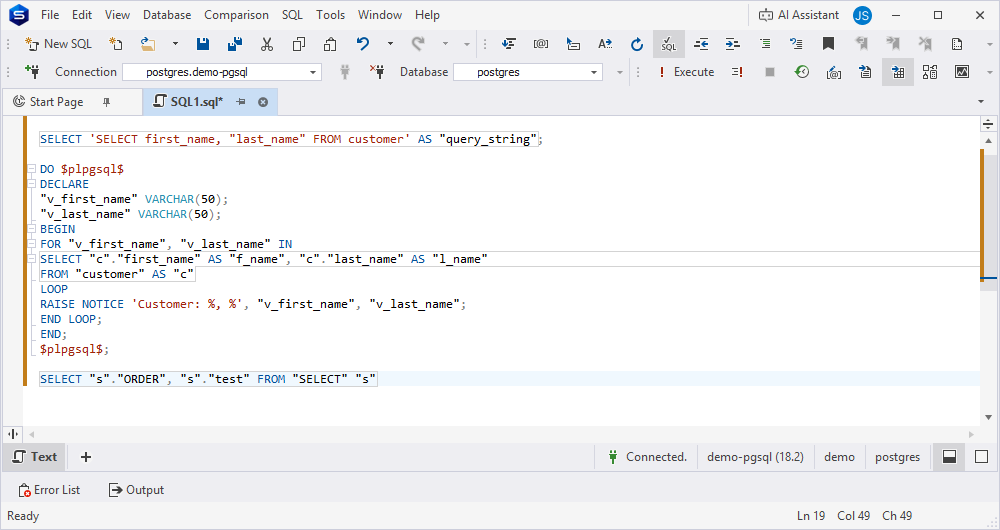
Task: Toggle pin on Start Page tab
Action: 107,101
